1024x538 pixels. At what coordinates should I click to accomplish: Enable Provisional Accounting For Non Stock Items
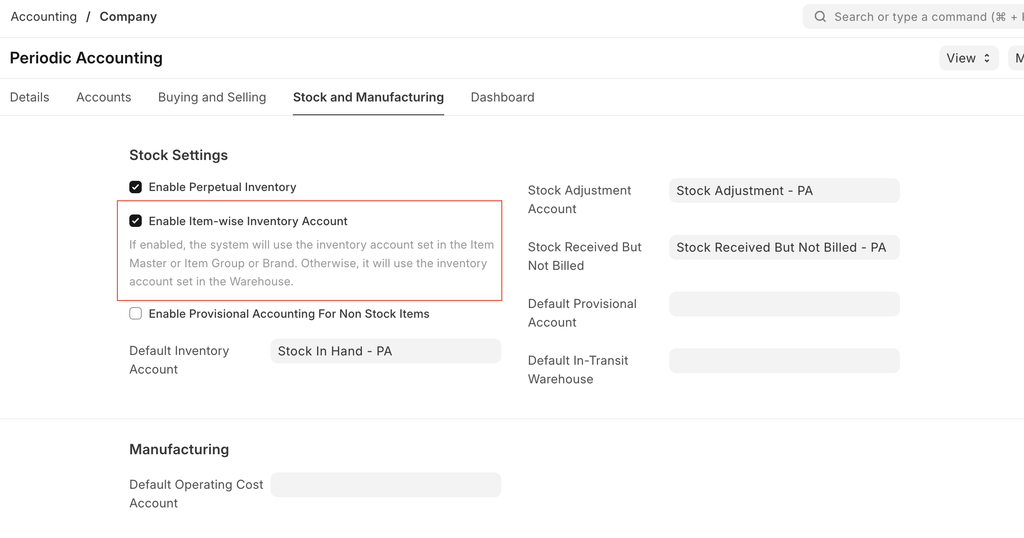(x=136, y=314)
